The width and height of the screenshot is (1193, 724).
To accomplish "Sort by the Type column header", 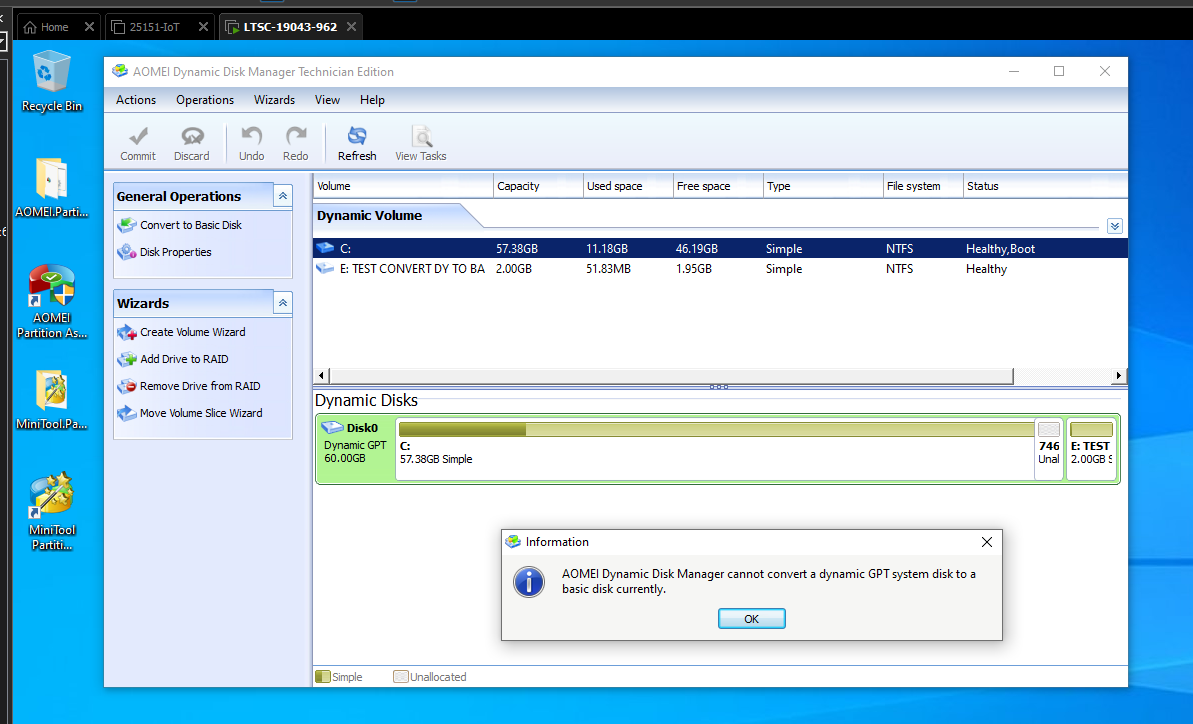I will [x=822, y=186].
